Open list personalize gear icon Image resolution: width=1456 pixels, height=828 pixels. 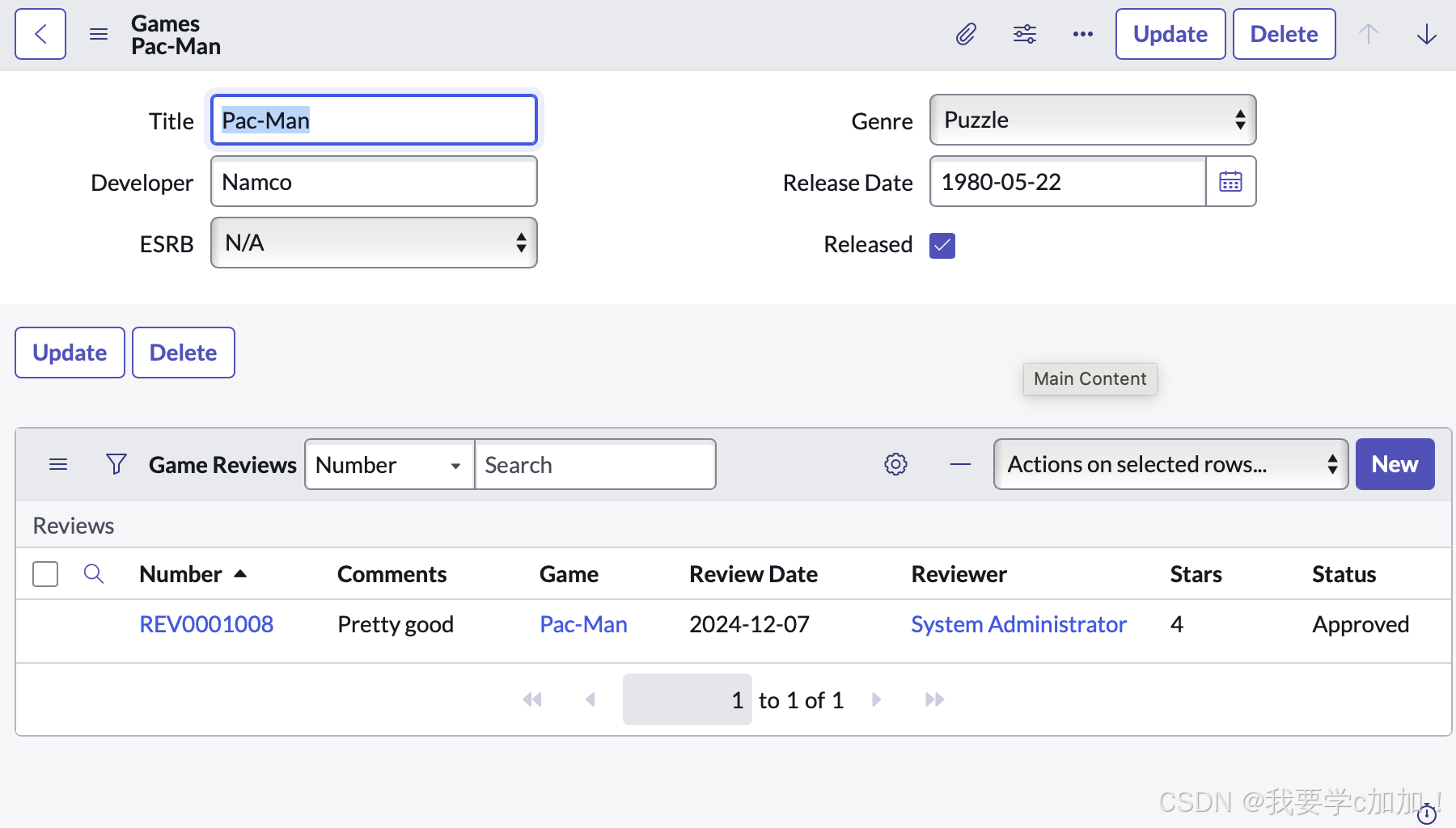pos(895,464)
